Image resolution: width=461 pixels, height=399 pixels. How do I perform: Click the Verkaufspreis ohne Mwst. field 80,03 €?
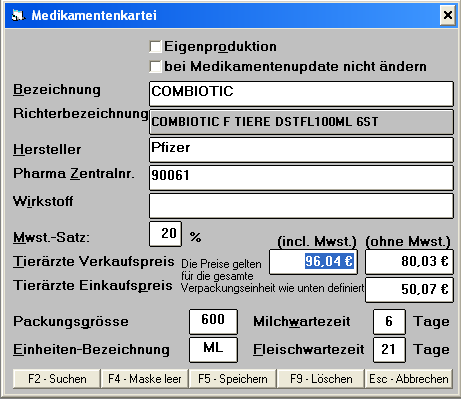409,262
